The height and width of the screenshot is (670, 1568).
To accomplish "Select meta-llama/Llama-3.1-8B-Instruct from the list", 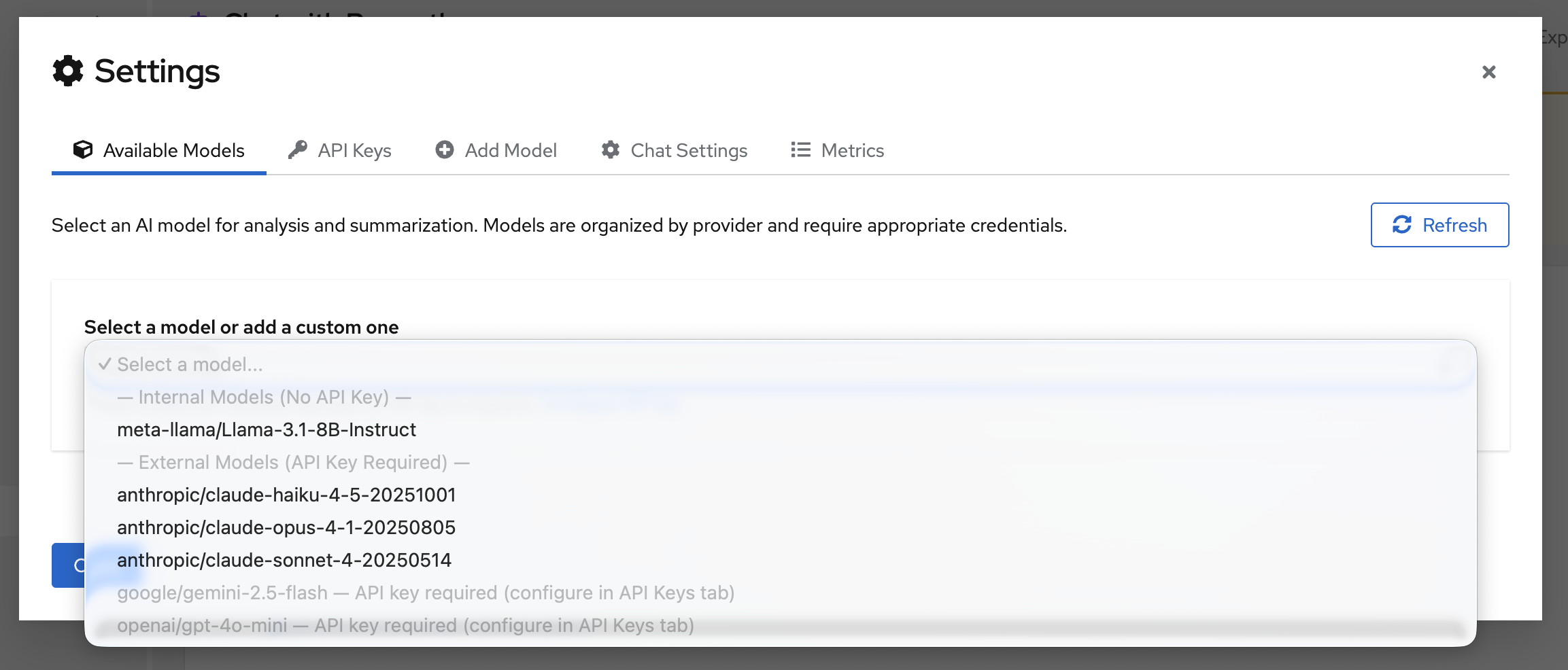I will click(x=266, y=429).
